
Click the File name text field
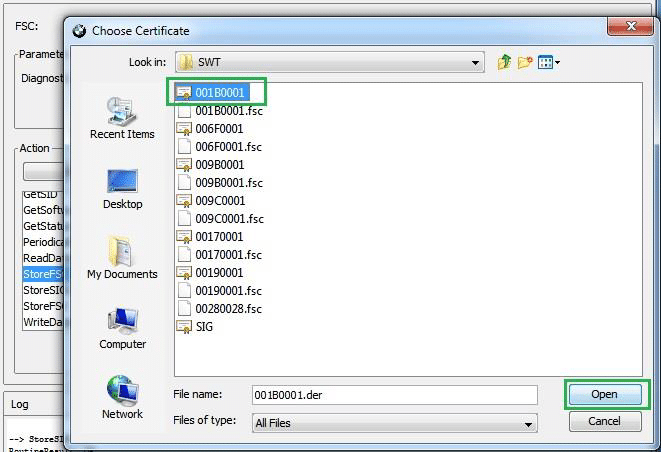392,395
